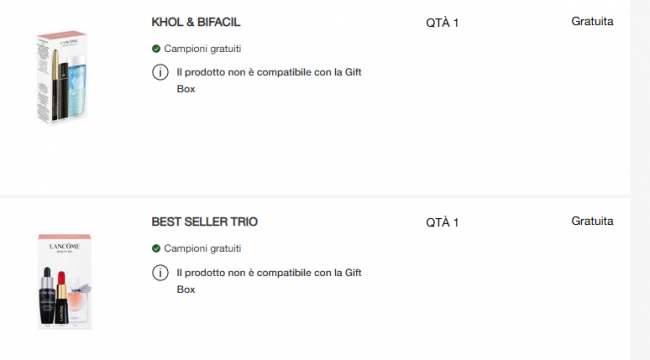This screenshot has width=650, height=360.
Task: Open KHOL & BIFACIL product image
Action: click(63, 77)
